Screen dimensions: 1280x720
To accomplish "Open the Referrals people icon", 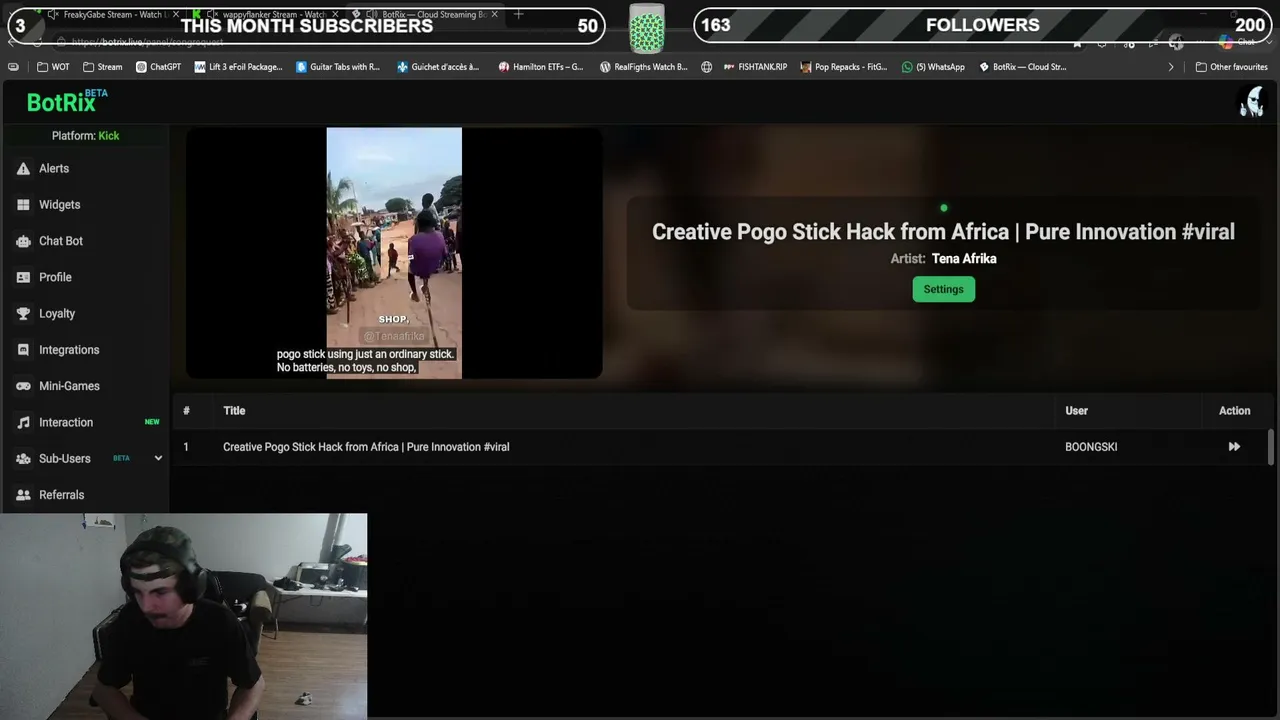I will click(x=23, y=495).
